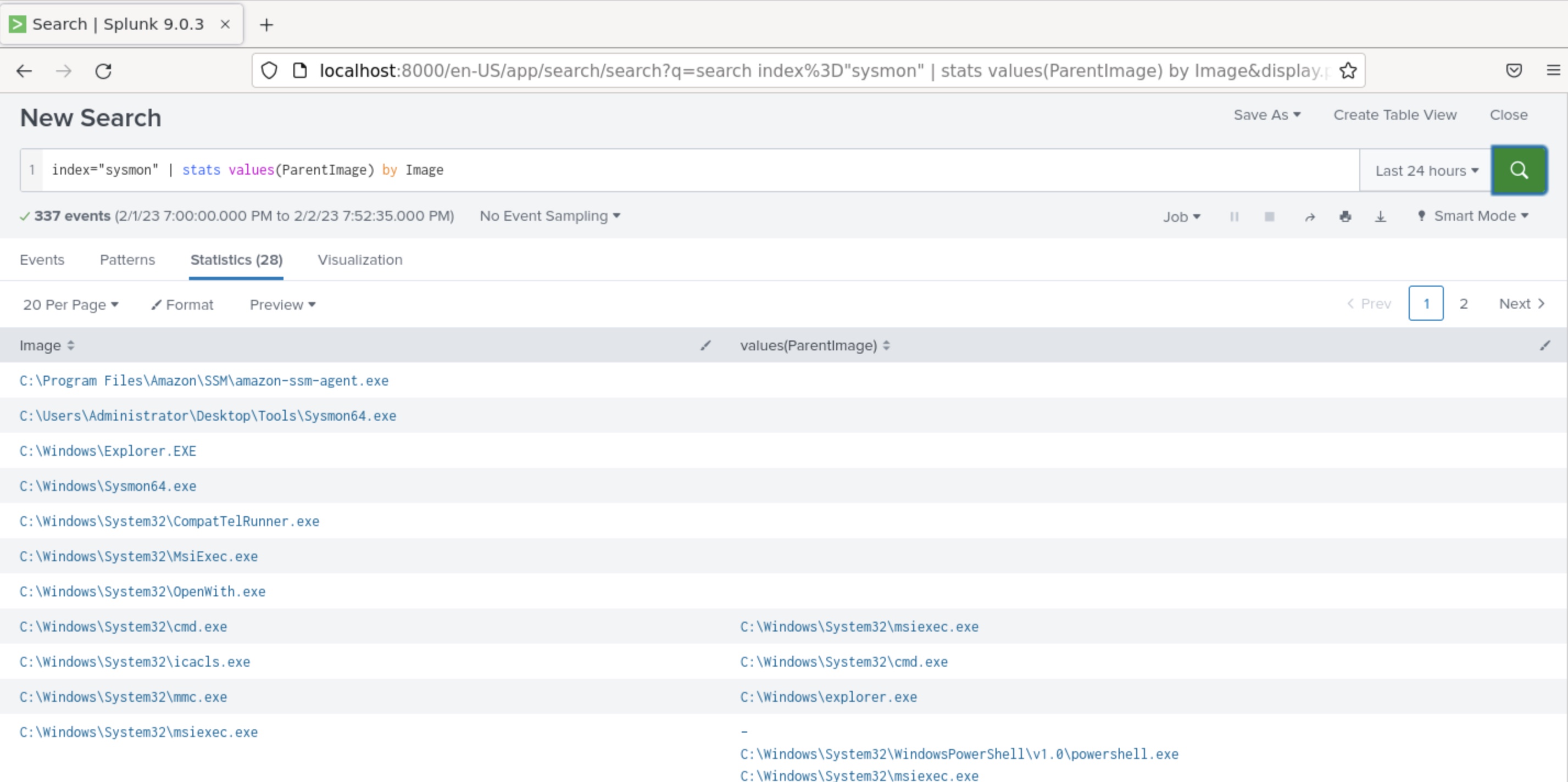Image resolution: width=1568 pixels, height=782 pixels.
Task: Print the search results
Action: click(1345, 217)
